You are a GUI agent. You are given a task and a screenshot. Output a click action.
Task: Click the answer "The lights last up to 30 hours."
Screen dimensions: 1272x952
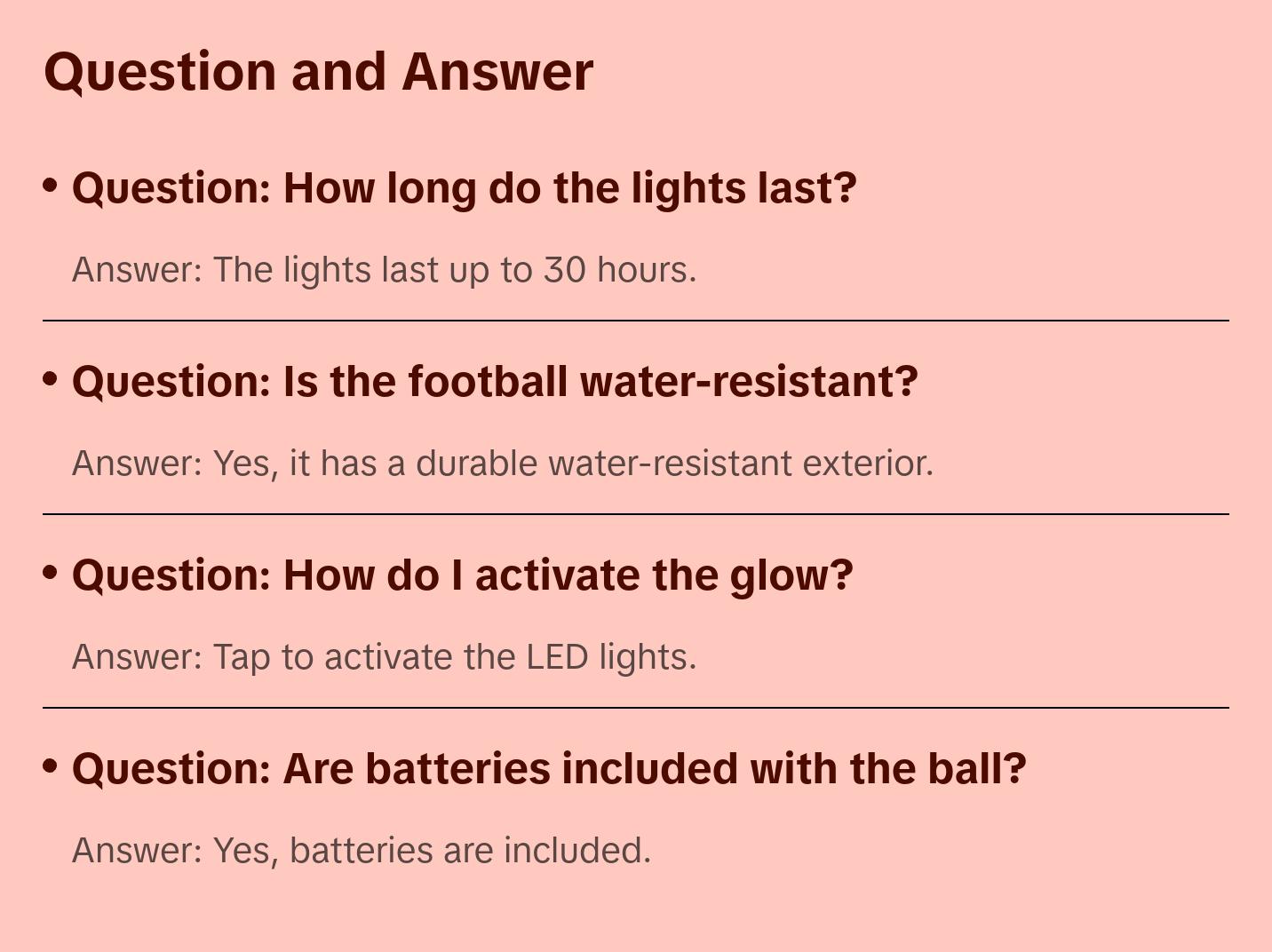[x=384, y=270]
